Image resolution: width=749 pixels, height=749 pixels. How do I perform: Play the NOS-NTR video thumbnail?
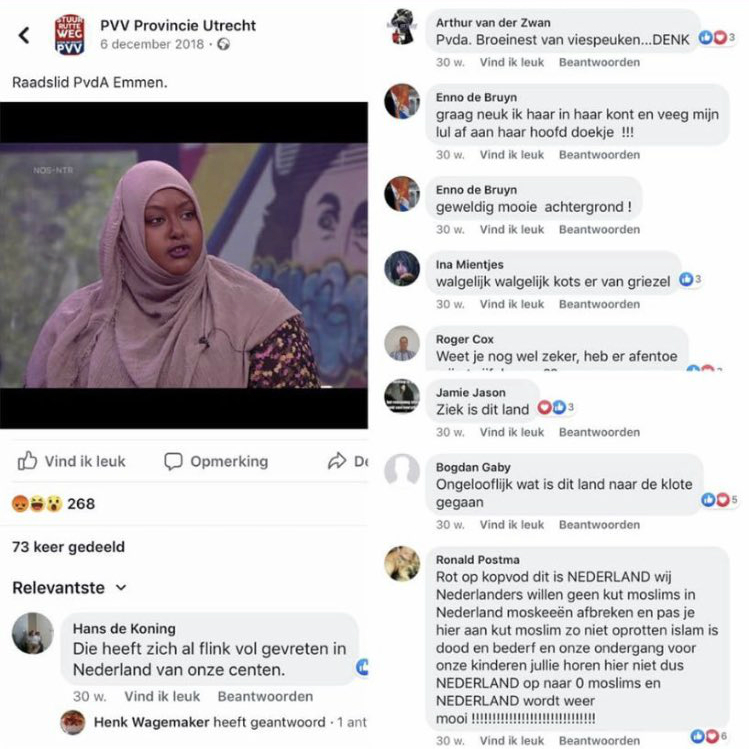(184, 265)
